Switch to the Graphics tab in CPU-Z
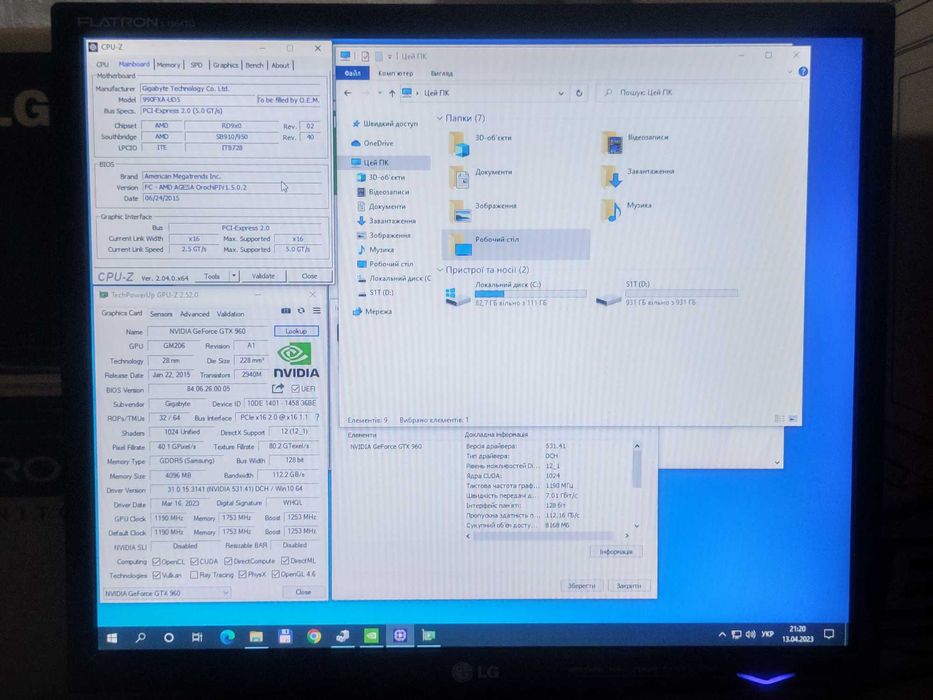 pyautogui.click(x=226, y=65)
